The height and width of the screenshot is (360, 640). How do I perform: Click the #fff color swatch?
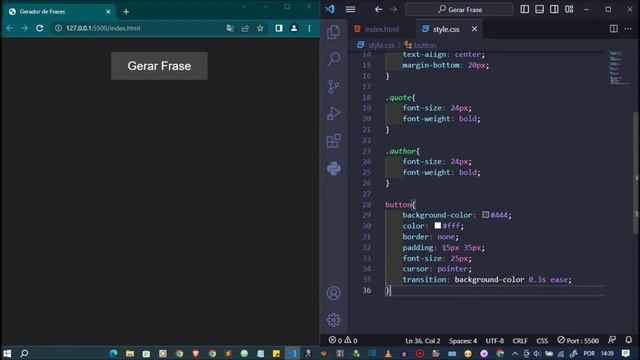(x=438, y=225)
